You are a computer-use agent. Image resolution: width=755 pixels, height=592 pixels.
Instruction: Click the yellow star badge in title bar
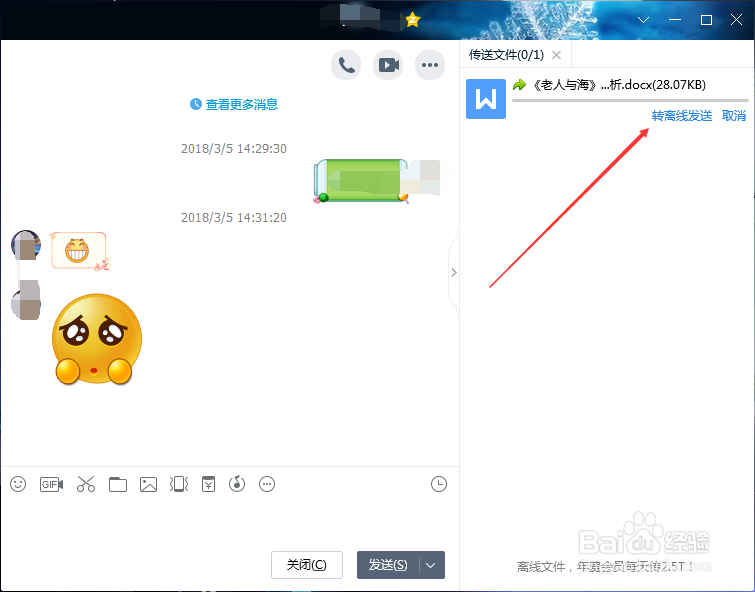[x=413, y=20]
